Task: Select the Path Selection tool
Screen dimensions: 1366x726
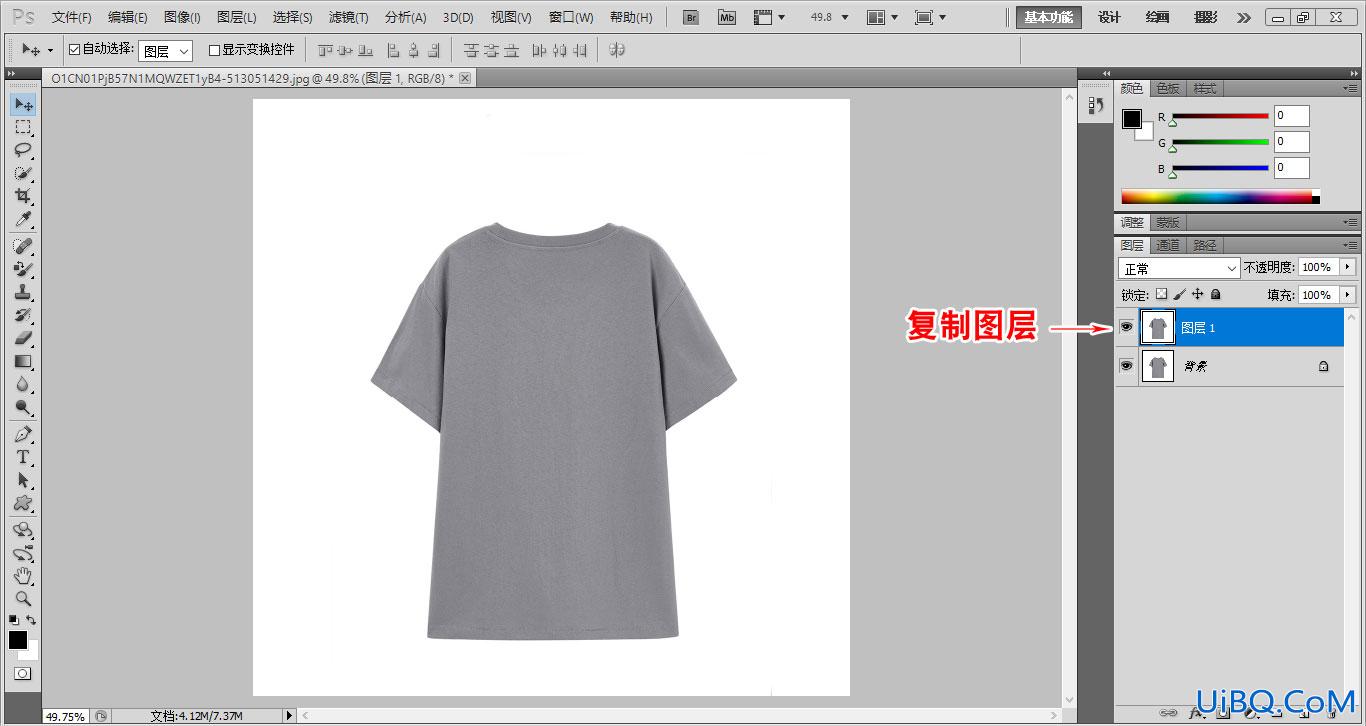Action: point(23,480)
